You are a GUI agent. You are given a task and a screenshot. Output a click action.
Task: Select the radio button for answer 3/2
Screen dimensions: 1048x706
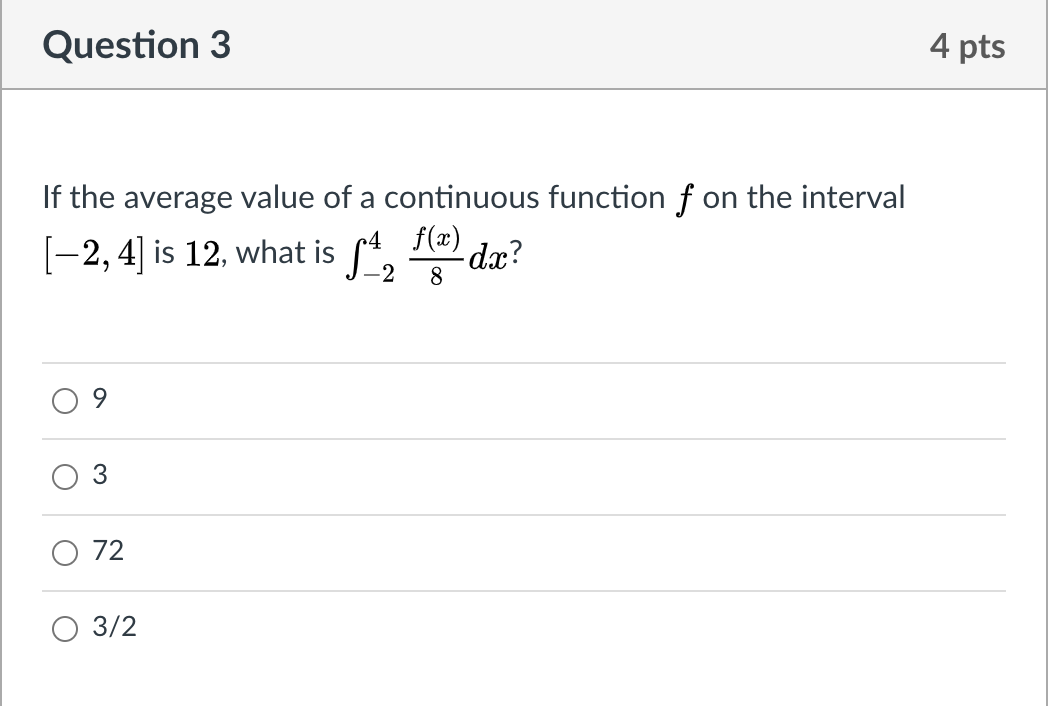pyautogui.click(x=65, y=628)
